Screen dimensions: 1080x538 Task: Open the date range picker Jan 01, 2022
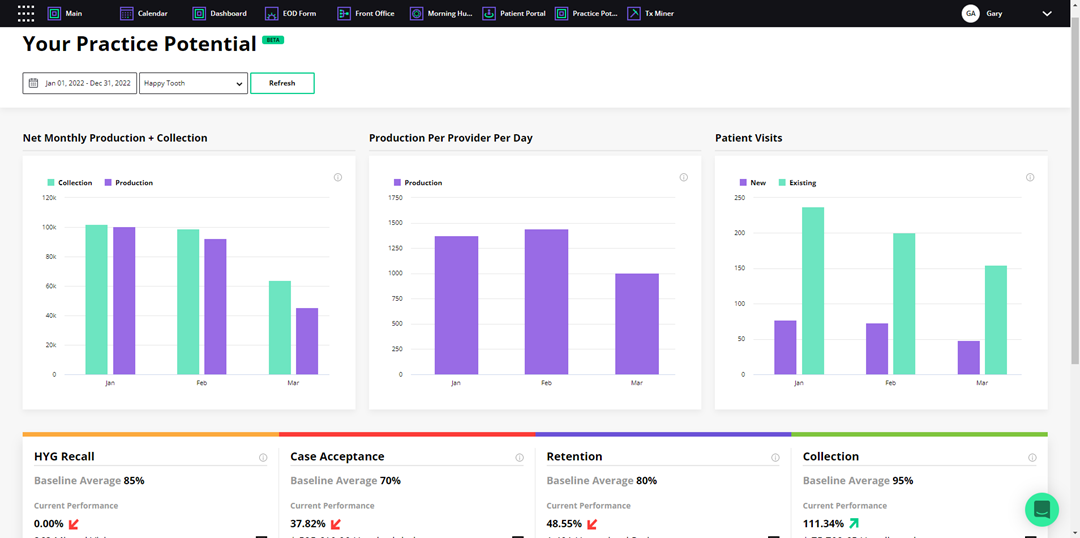(80, 84)
